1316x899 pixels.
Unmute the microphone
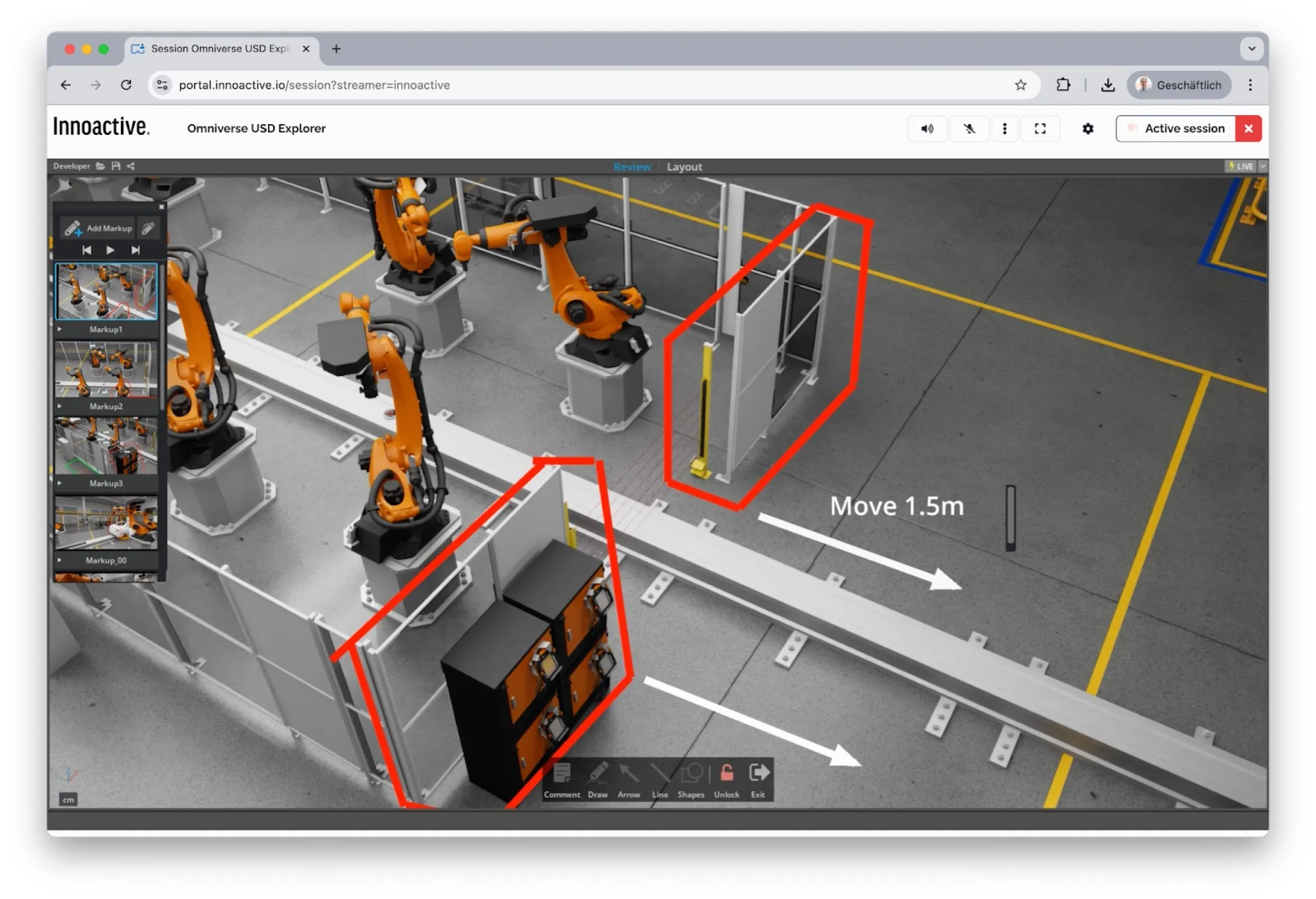pyautogui.click(x=969, y=129)
